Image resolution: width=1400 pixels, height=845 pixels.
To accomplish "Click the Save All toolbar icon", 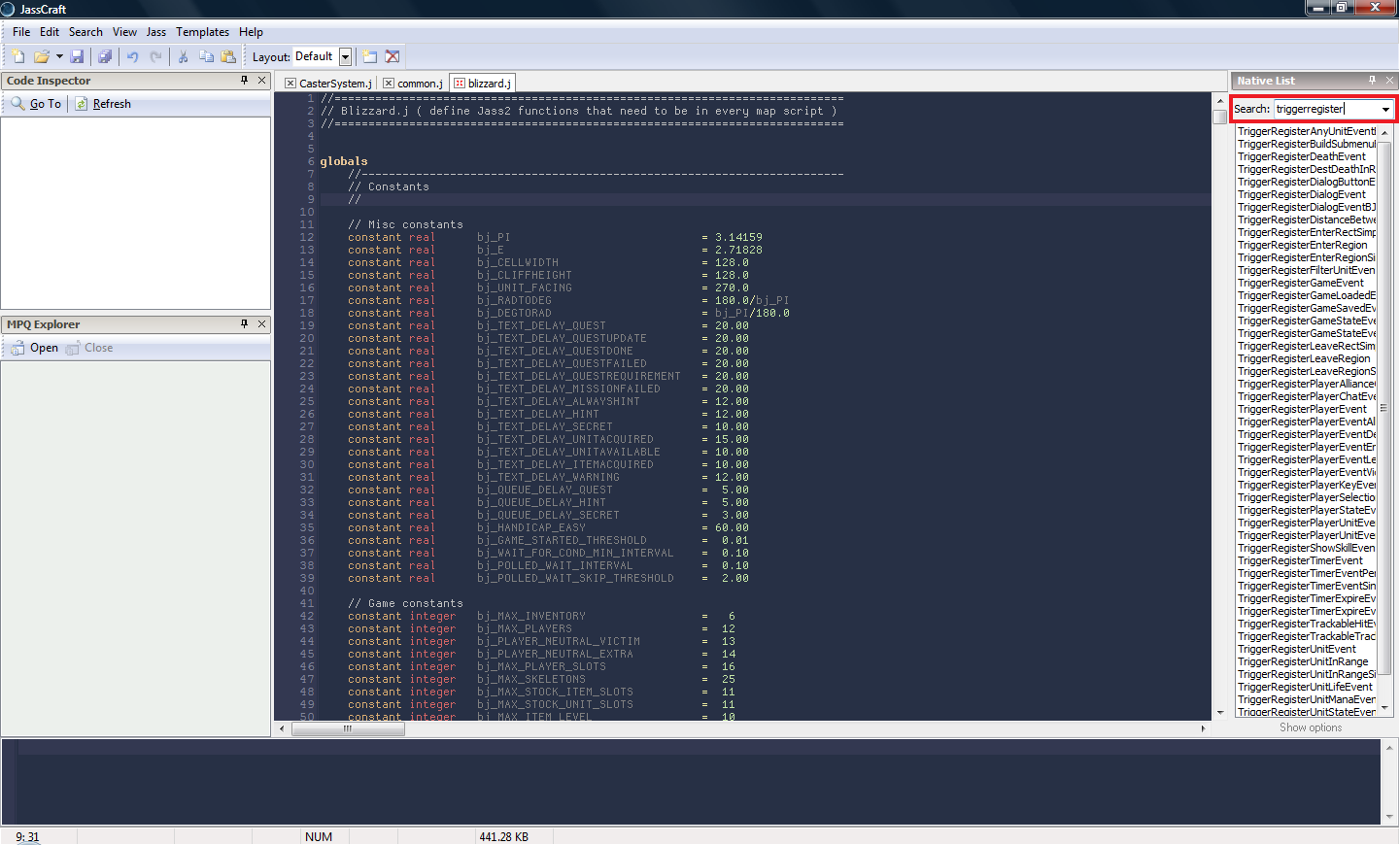I will click(105, 57).
